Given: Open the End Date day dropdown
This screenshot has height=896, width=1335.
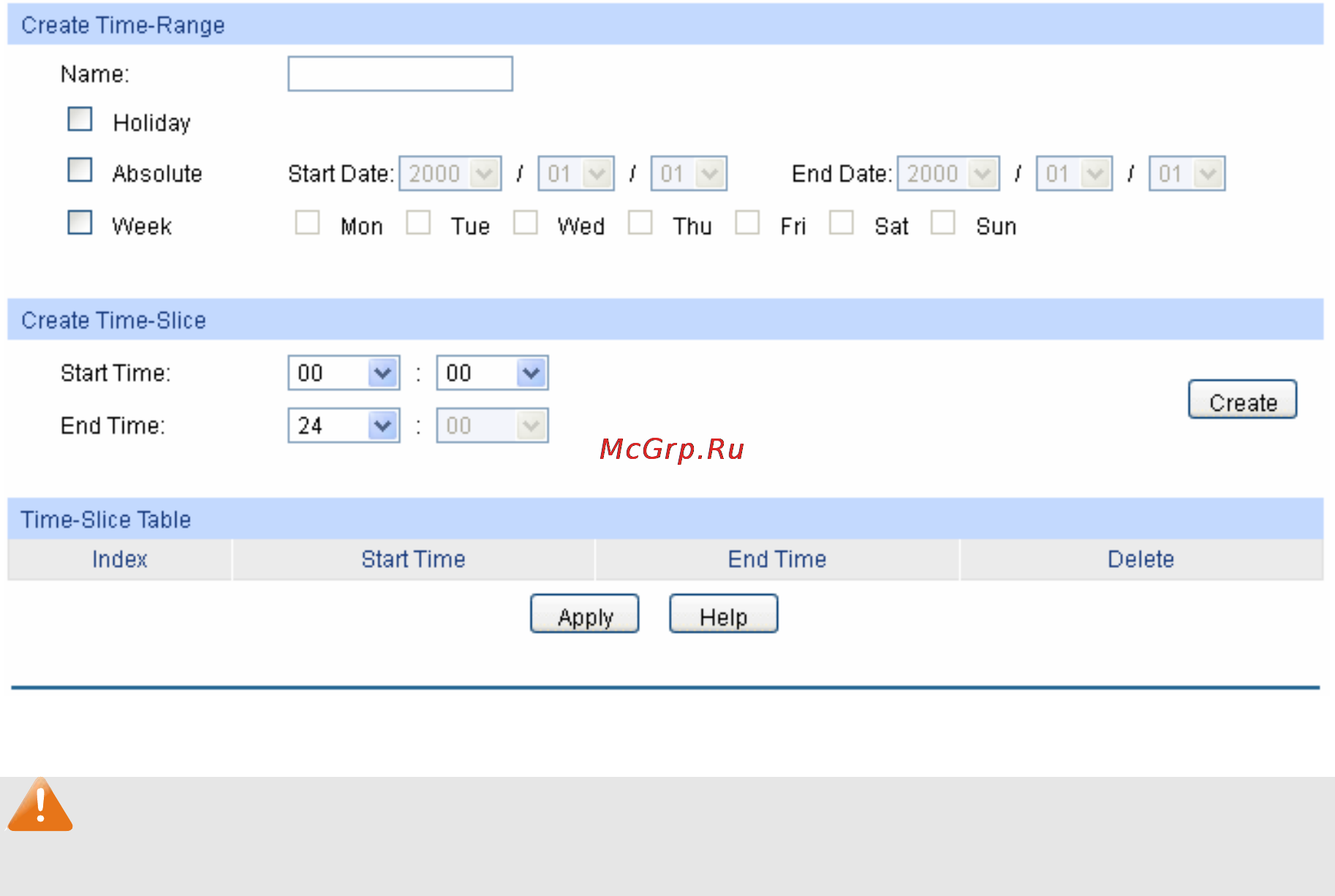Looking at the screenshot, I should tap(1187, 174).
